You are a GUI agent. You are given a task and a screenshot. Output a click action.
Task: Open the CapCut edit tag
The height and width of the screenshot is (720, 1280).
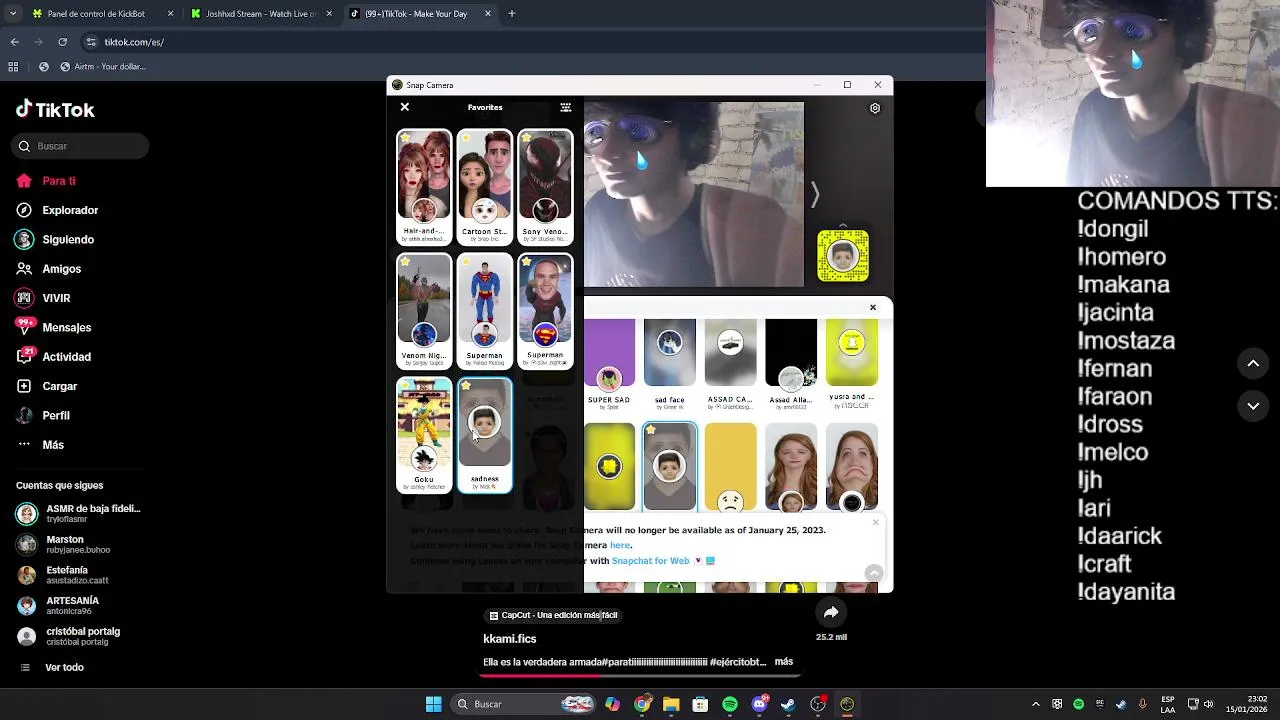pos(553,616)
